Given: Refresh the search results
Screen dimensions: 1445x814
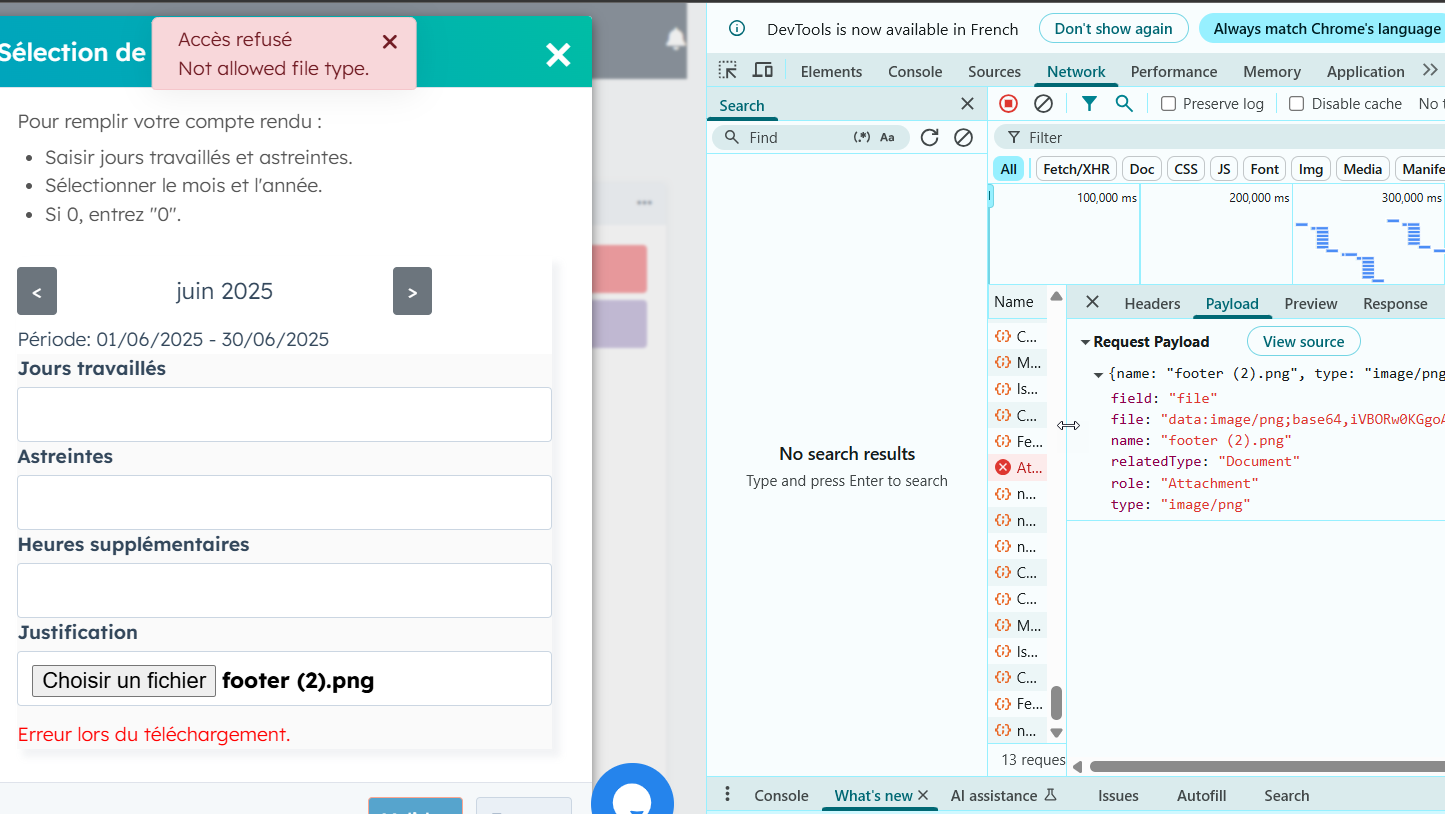Looking at the screenshot, I should pyautogui.click(x=929, y=137).
